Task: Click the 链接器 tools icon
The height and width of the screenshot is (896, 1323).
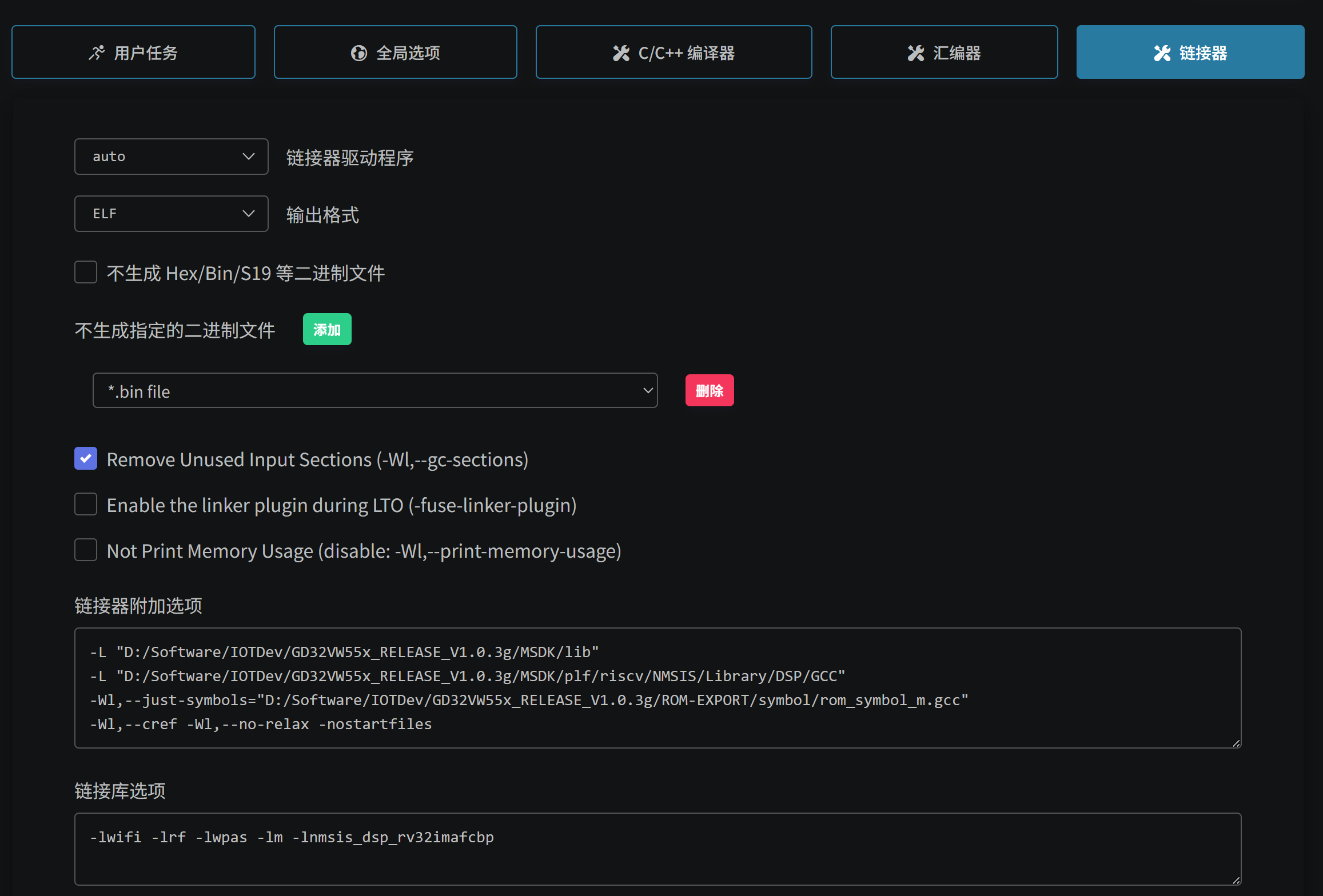Action: [x=1162, y=53]
